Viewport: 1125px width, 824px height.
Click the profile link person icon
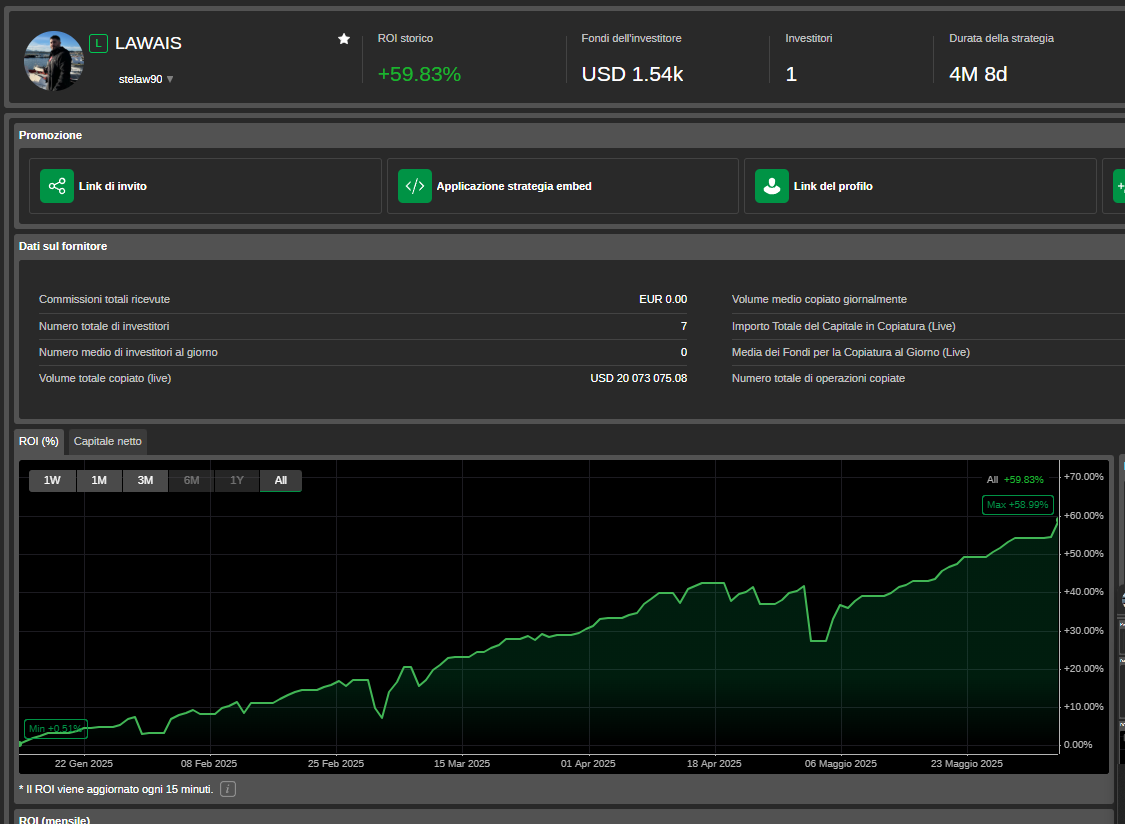click(771, 186)
